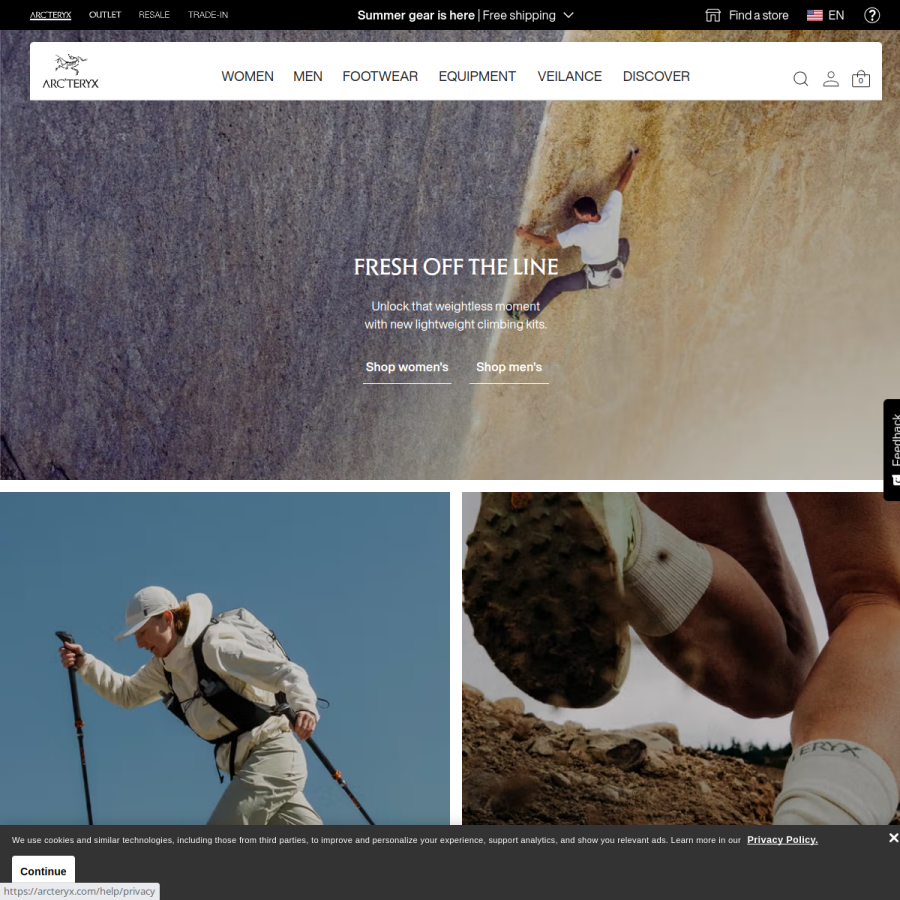Open the Feedback side tab

892,449
